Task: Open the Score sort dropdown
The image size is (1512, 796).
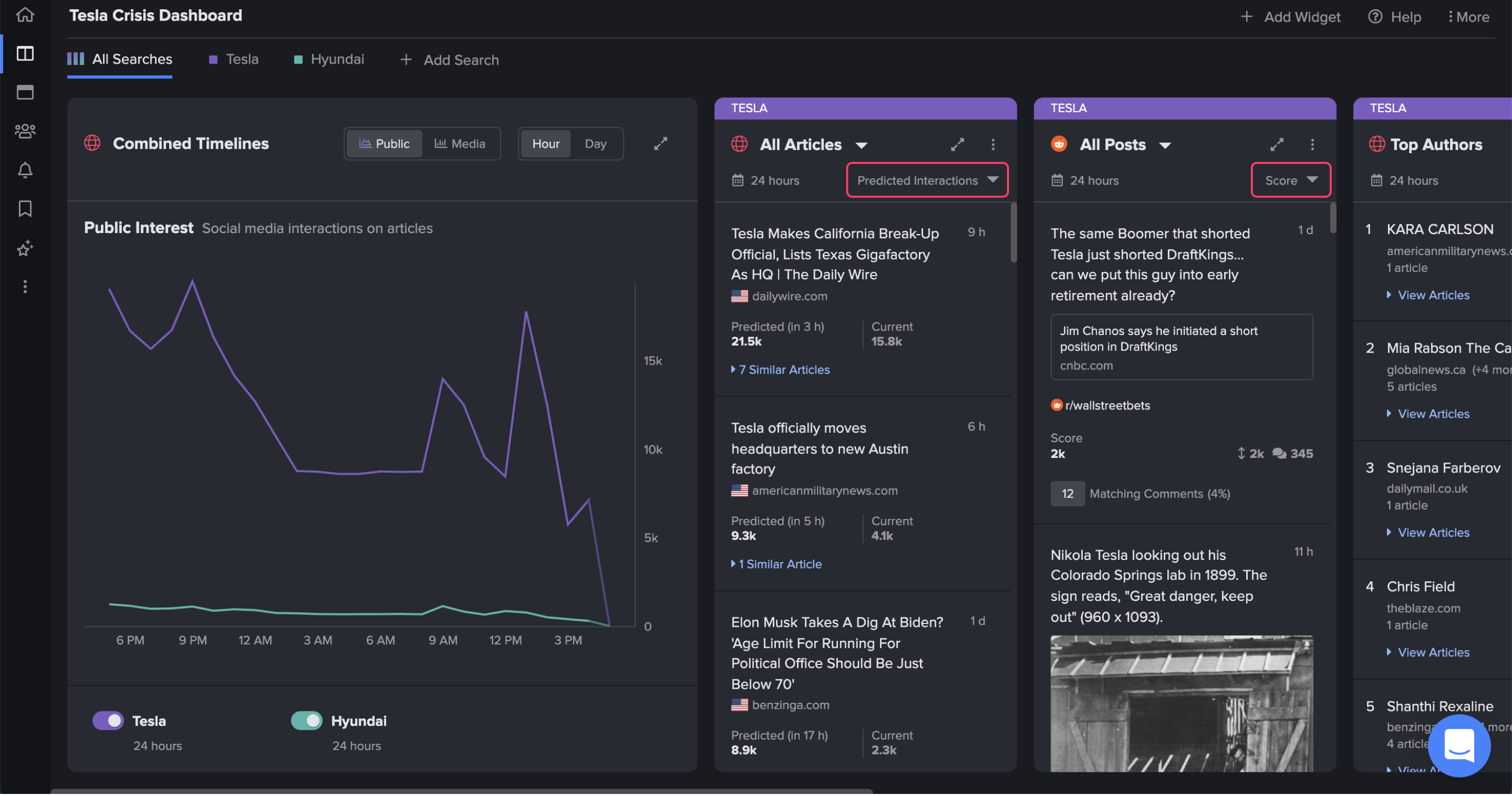Action: coord(1291,180)
